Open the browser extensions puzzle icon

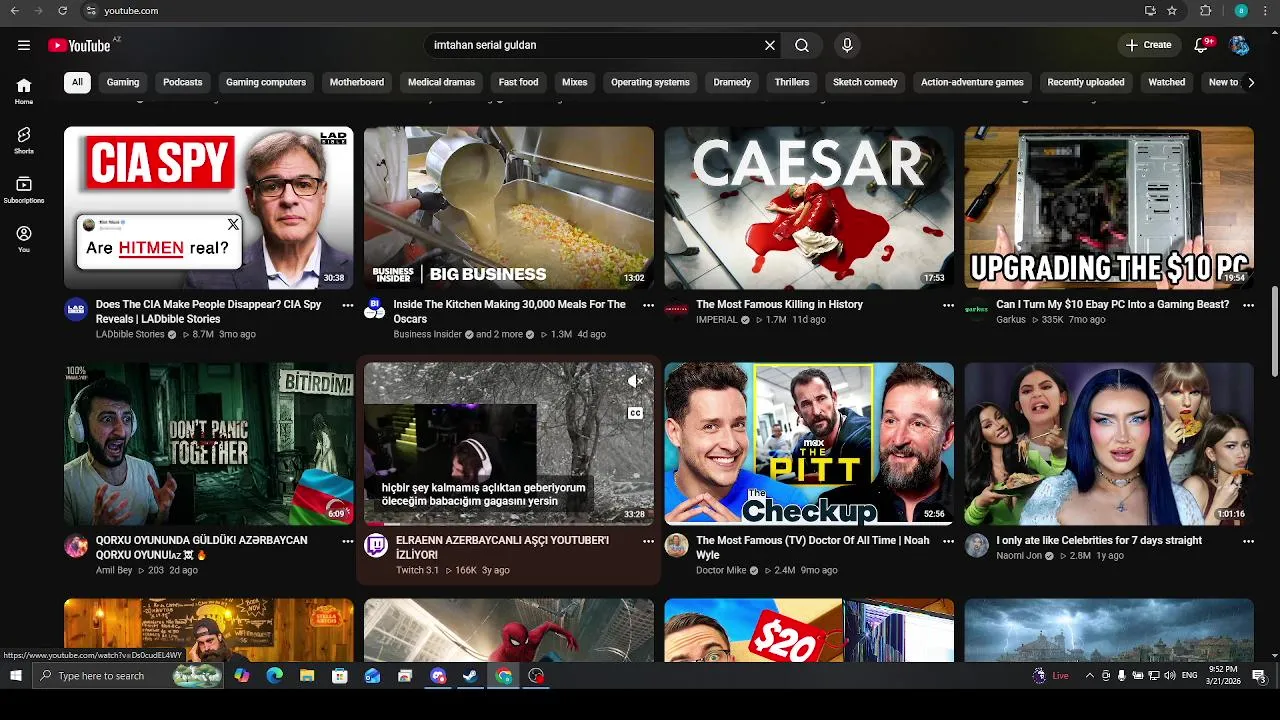[1205, 10]
